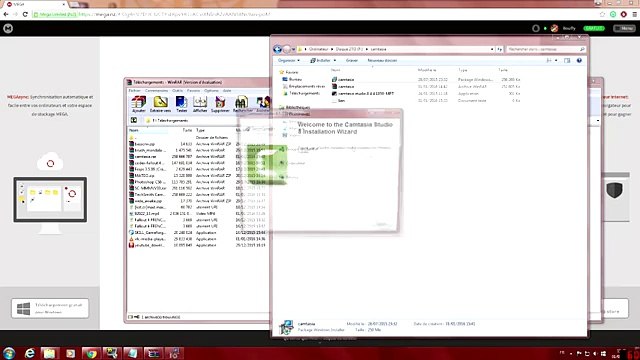
Task: Open Explorer address bar history dropdown
Action: [492, 49]
